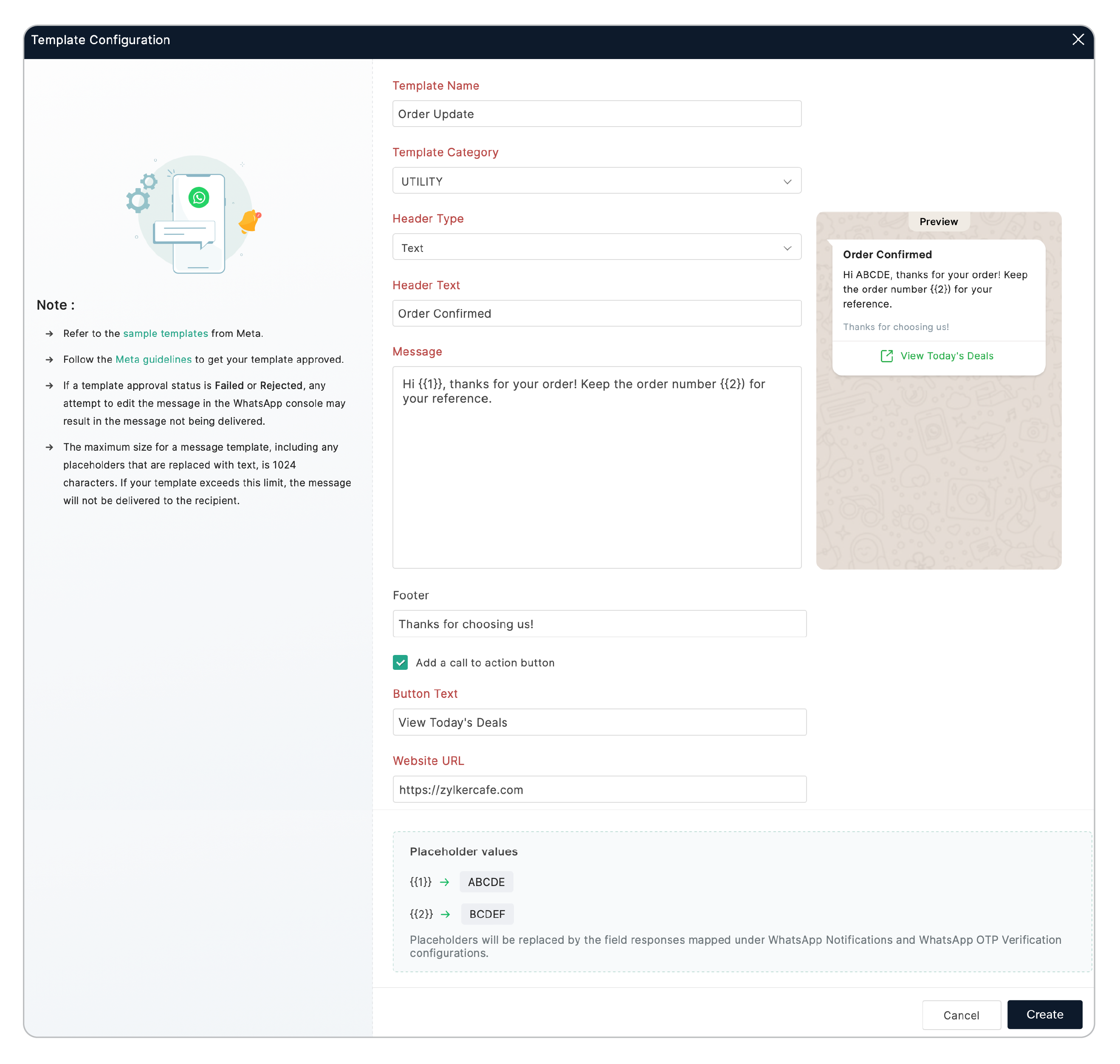The image size is (1120, 1064).
Task: Click the Website URL input field
Action: click(599, 790)
